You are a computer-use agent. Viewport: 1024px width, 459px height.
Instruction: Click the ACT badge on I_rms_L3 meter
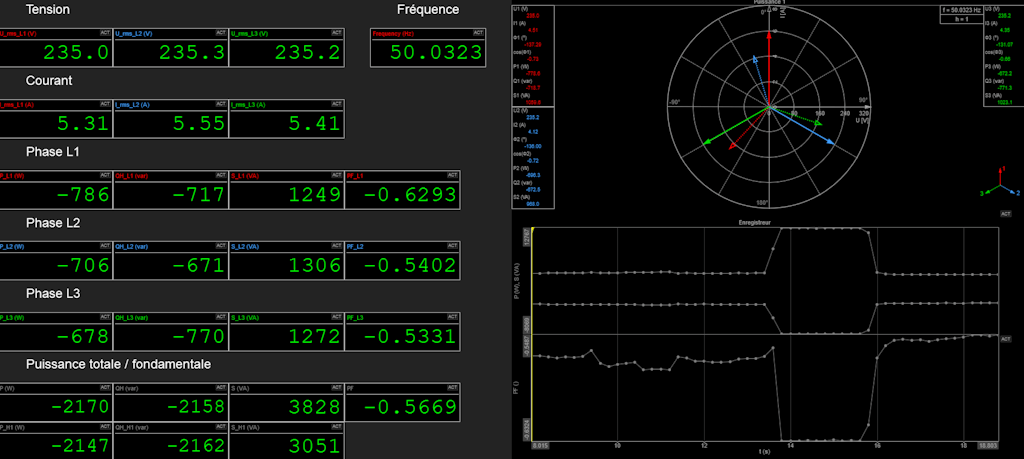pyautogui.click(x=337, y=103)
